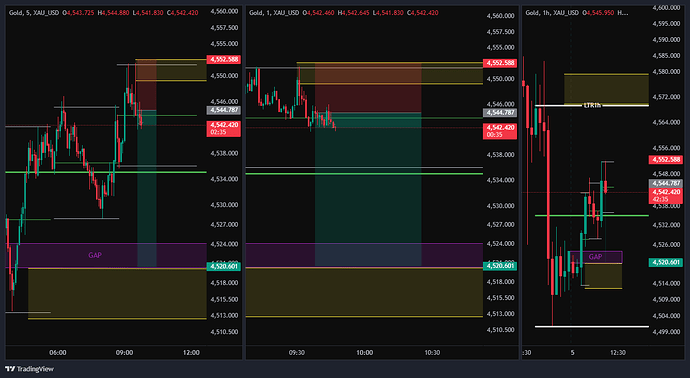690x378 pixels.
Task: Click the 12:30 time label on the 1h chart
Action: click(x=618, y=352)
